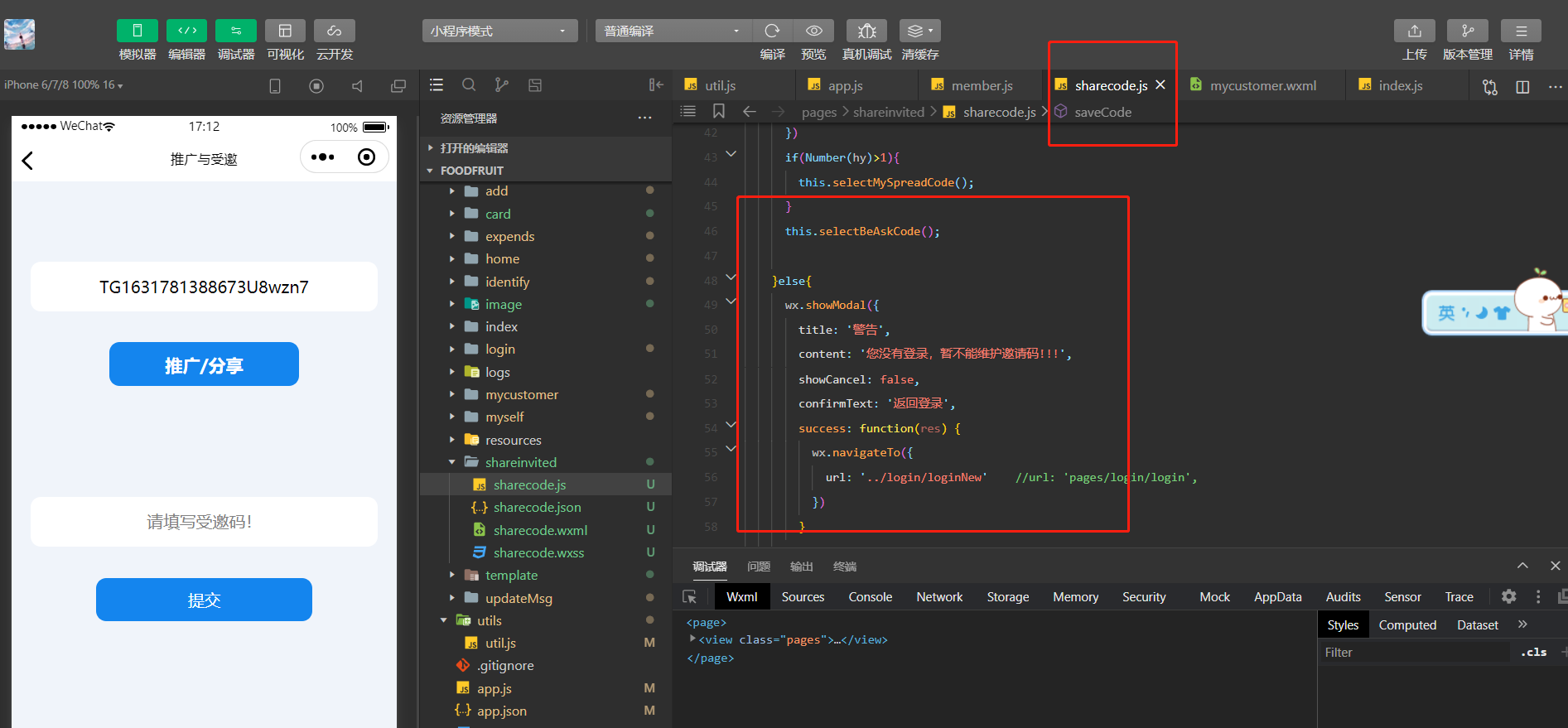
Task: Toggle the 可视化 visual panel button
Action: 285,31
